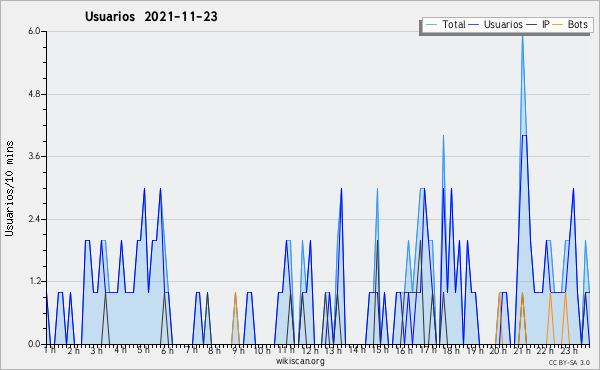Click the y-axis value "4.8"
Screen dimensions: 600x370
(34, 94)
